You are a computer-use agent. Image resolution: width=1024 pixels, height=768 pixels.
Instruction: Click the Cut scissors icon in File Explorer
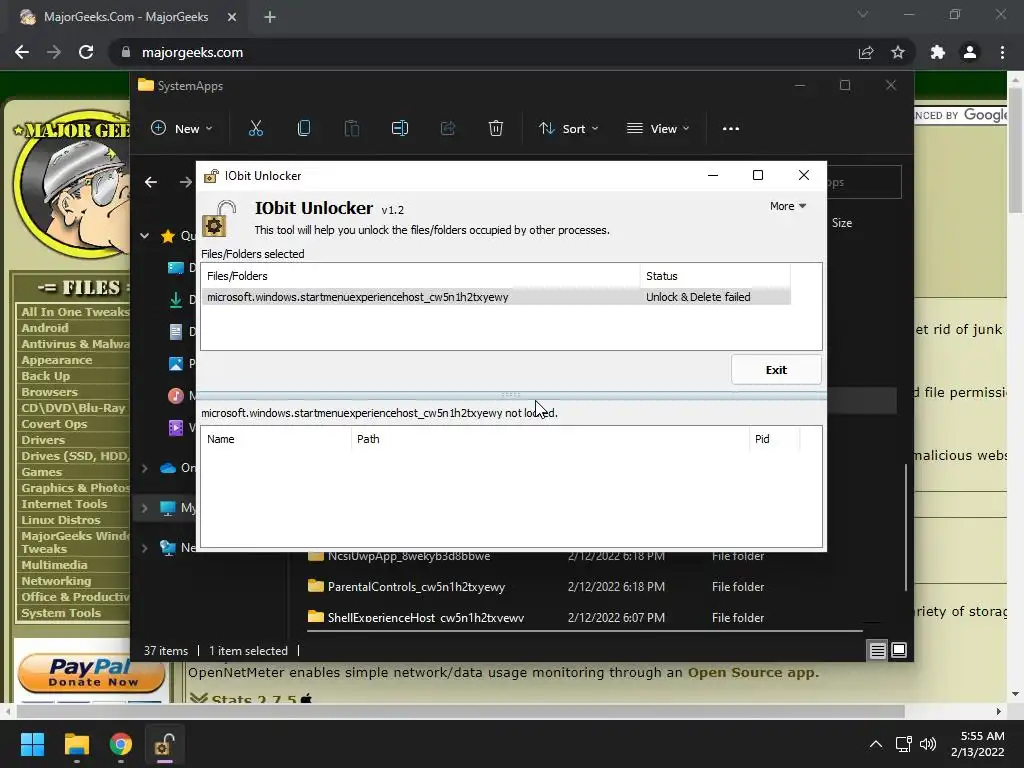tap(255, 129)
